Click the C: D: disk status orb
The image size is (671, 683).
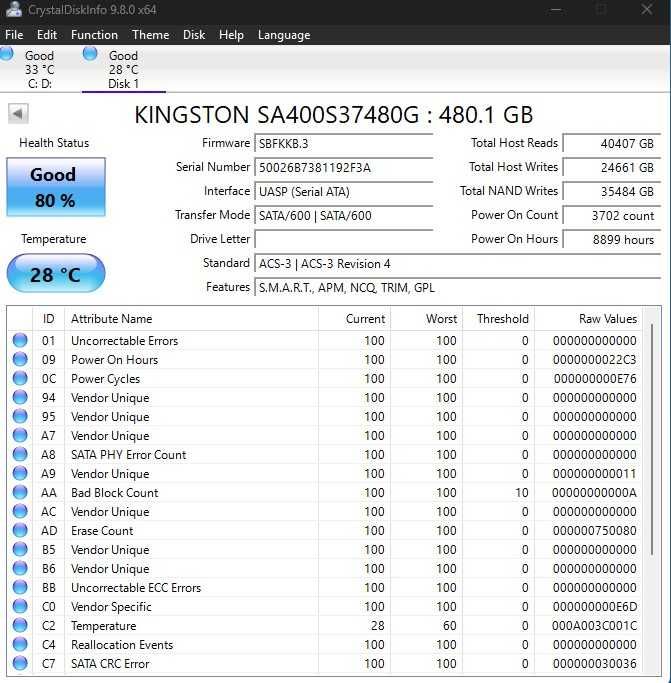[6, 54]
